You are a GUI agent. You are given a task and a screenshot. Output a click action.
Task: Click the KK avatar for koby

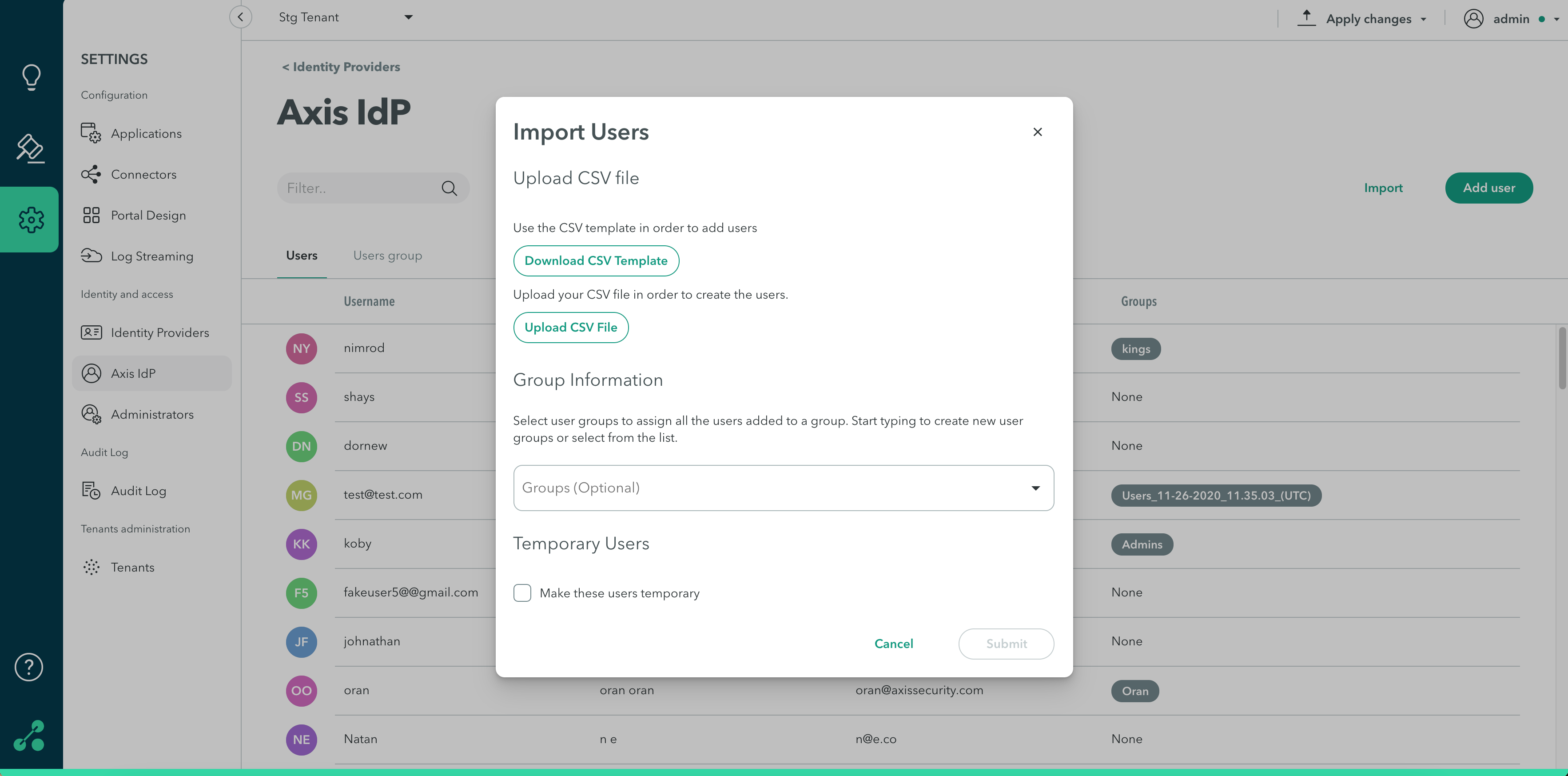(301, 544)
